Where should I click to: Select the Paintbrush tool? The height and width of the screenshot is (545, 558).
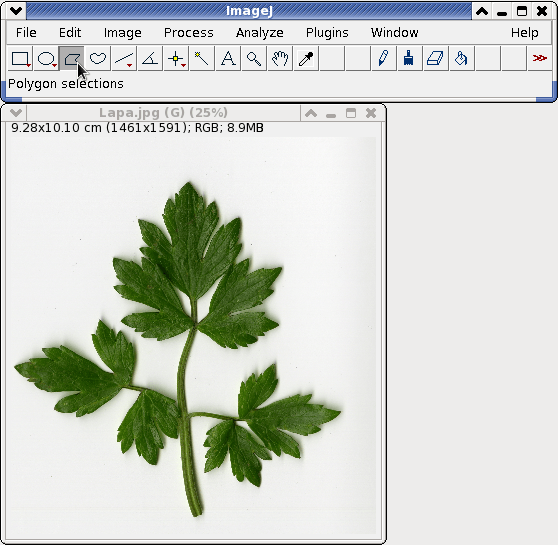[410, 59]
